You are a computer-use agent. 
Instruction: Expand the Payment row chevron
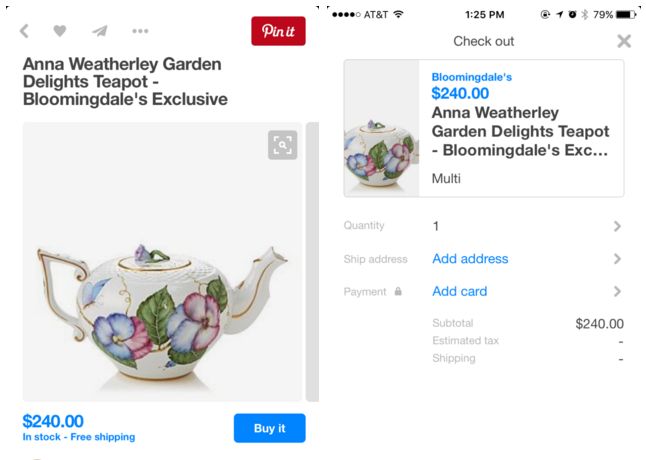coord(618,292)
